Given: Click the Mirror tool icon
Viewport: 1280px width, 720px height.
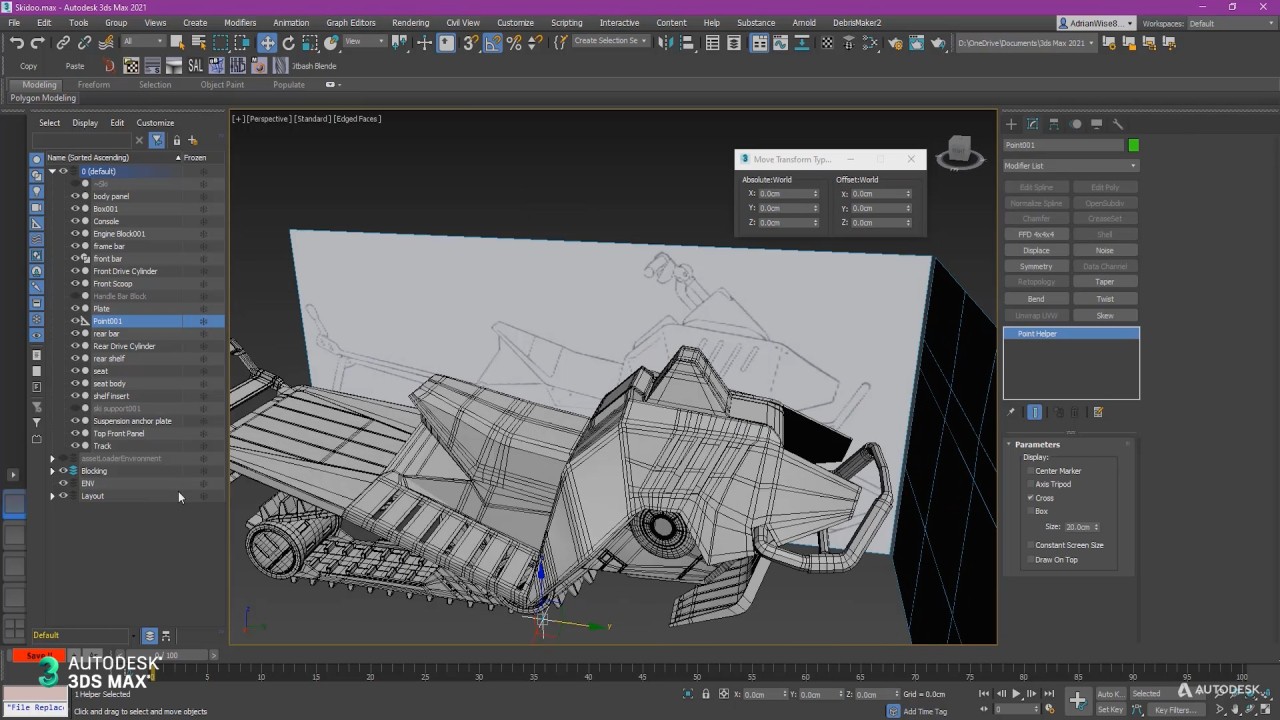Looking at the screenshot, I should [x=665, y=42].
